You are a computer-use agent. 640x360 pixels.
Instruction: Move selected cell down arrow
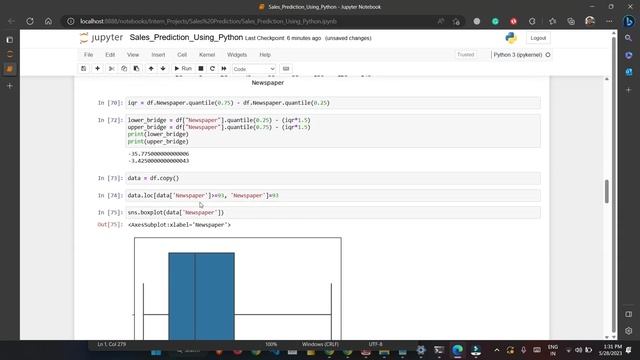pos(163,69)
